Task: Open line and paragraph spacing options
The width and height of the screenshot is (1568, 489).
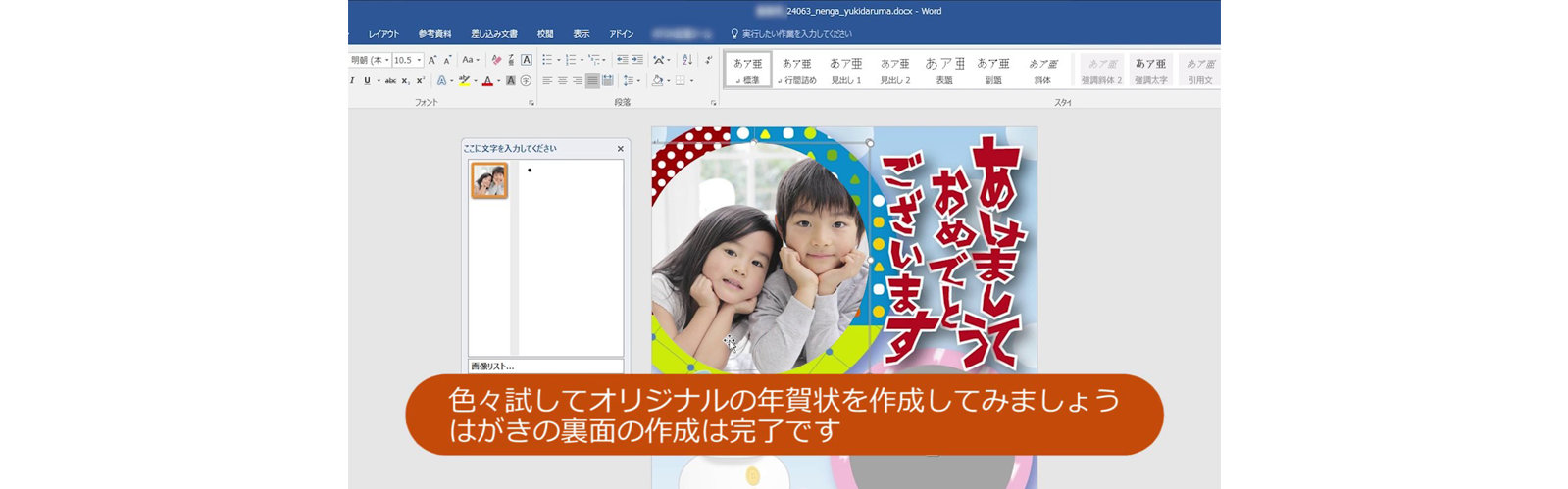Action: (629, 81)
